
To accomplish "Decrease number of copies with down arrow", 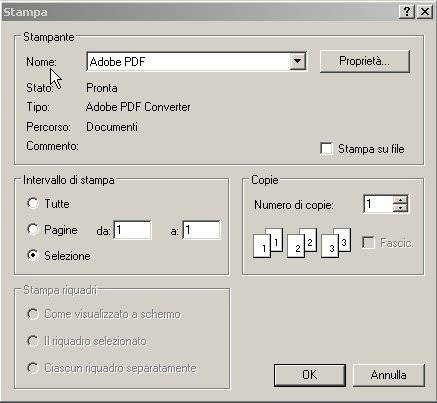I will tap(400, 208).
